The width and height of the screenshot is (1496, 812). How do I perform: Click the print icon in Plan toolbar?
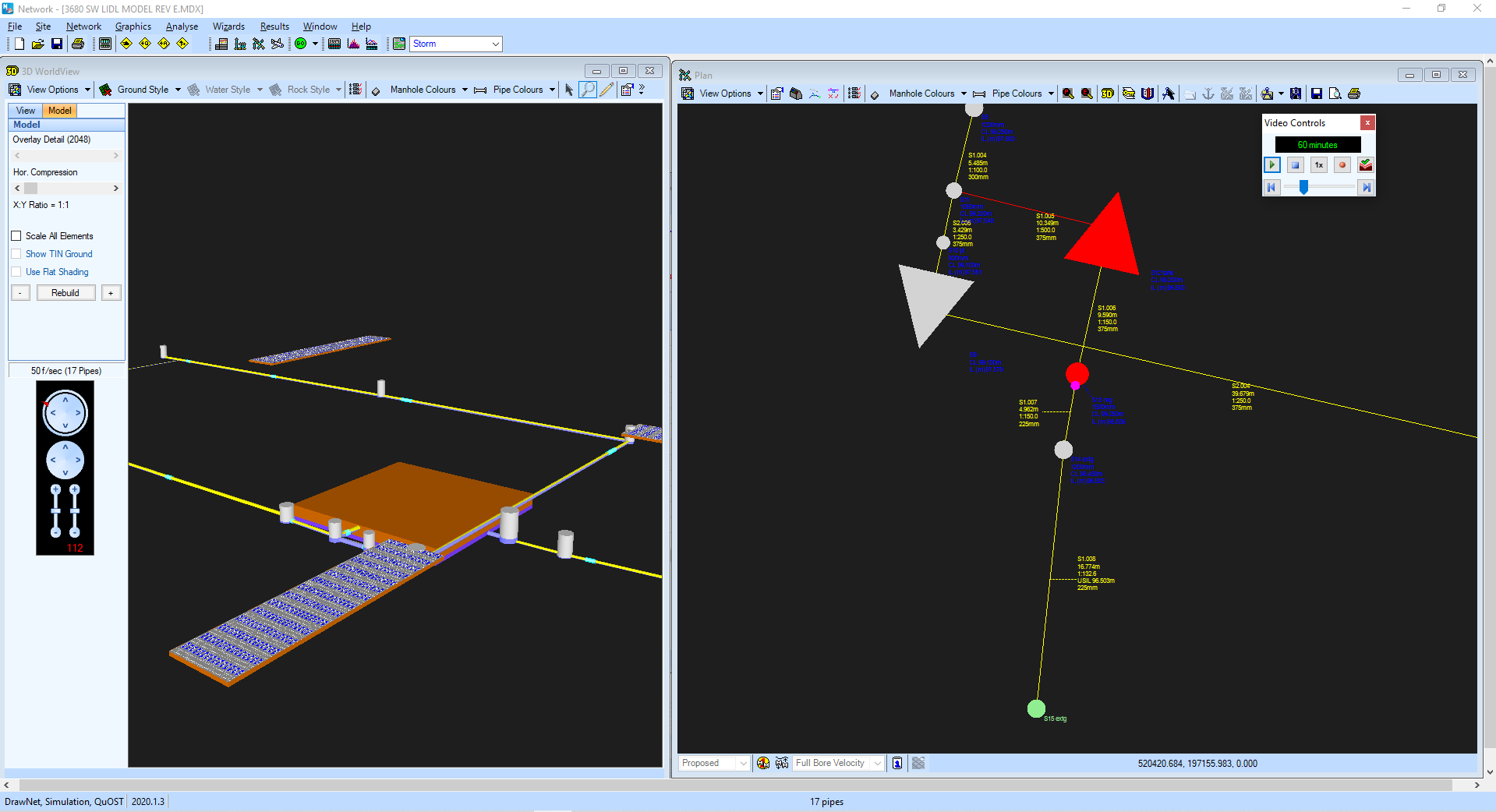click(1354, 94)
